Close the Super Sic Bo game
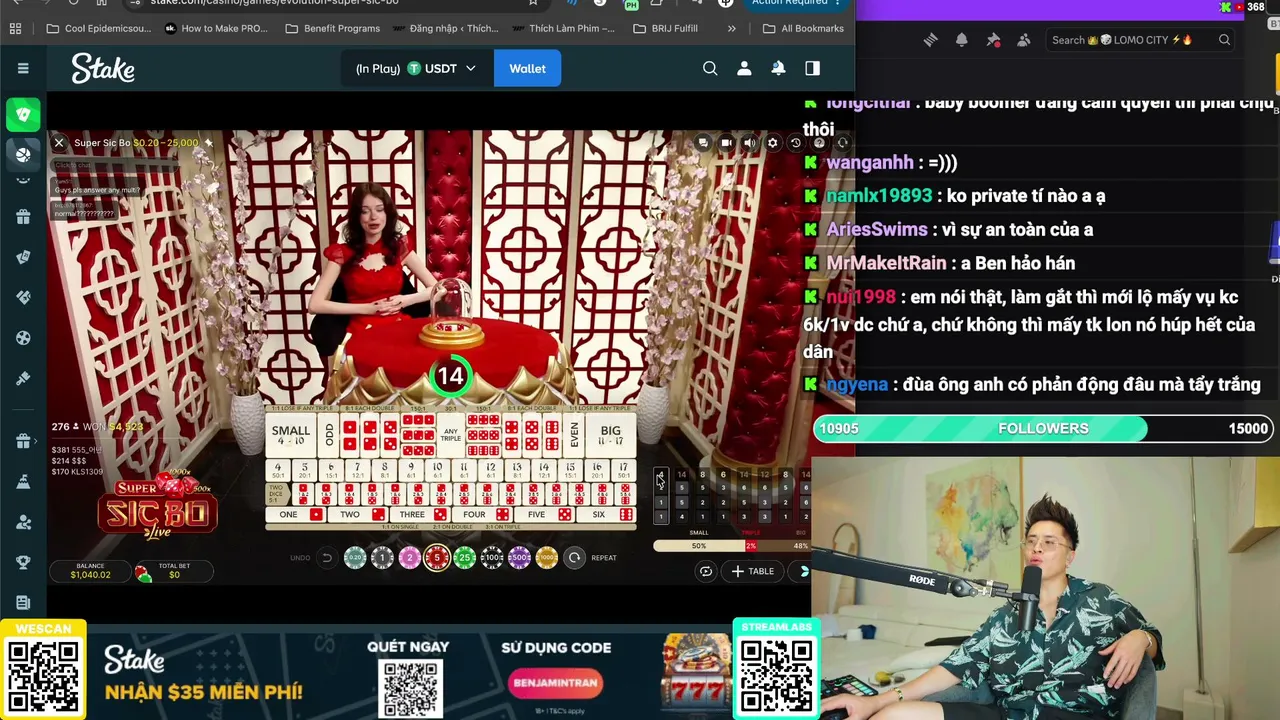This screenshot has width=1280, height=720. point(59,143)
